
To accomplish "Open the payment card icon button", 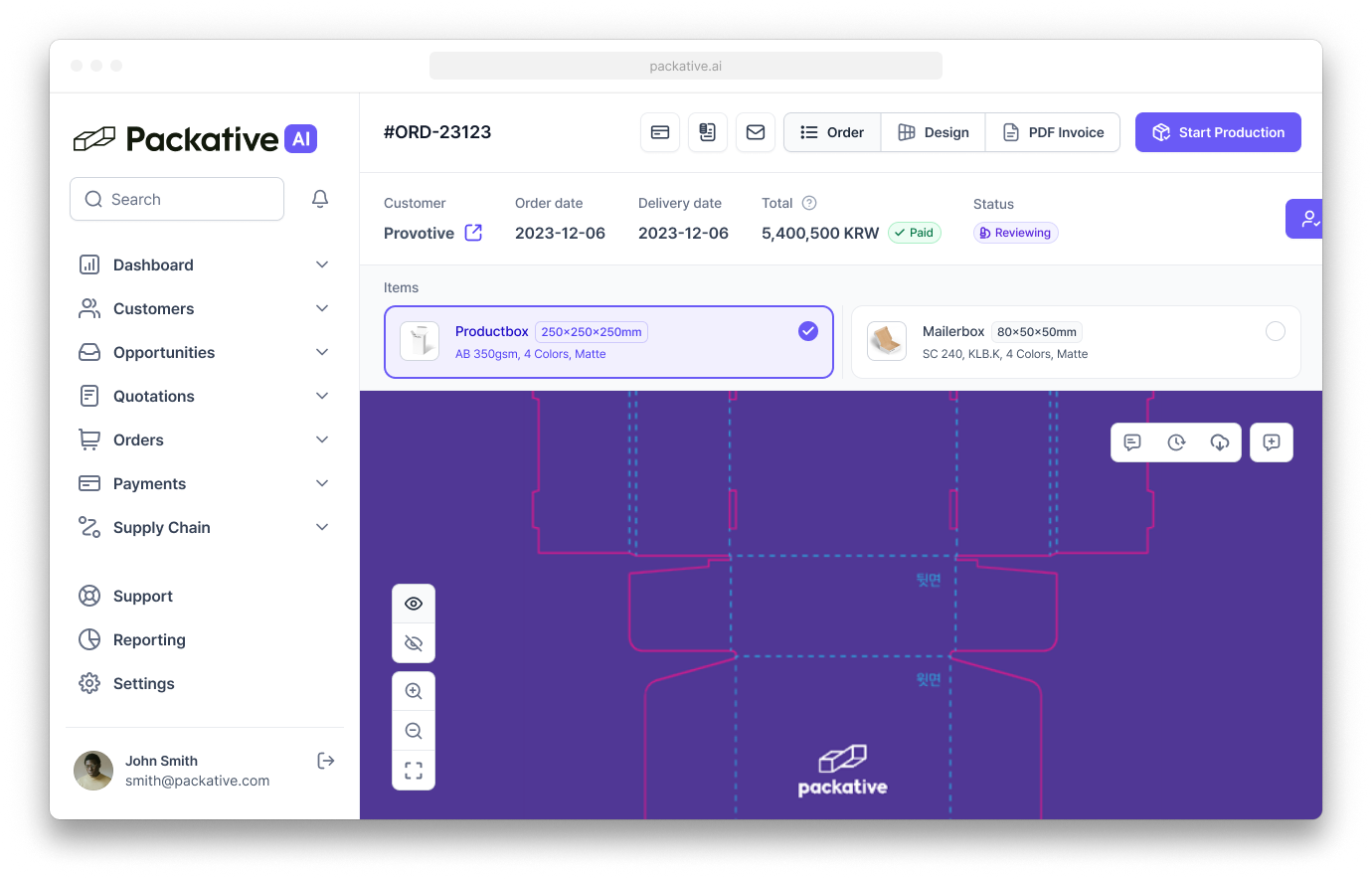I will click(x=660, y=132).
